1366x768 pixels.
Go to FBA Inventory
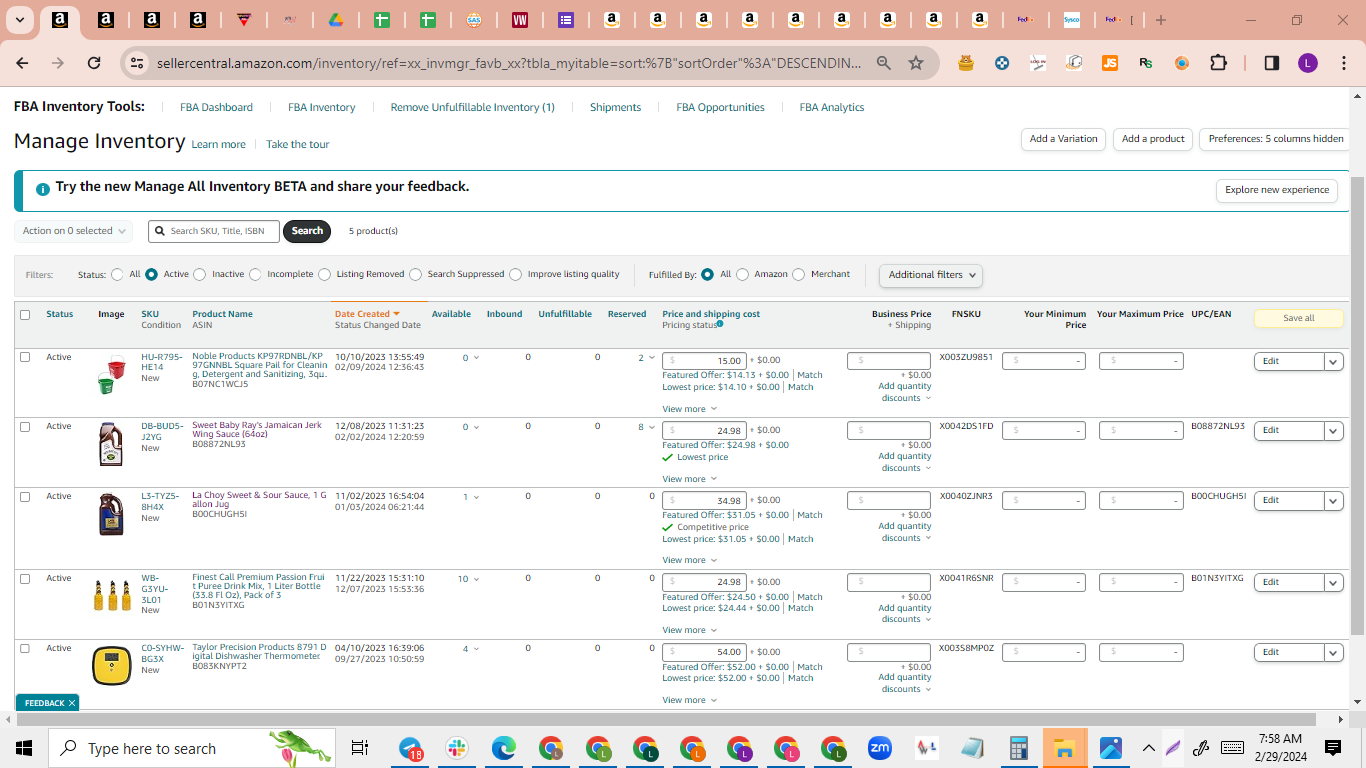321,107
